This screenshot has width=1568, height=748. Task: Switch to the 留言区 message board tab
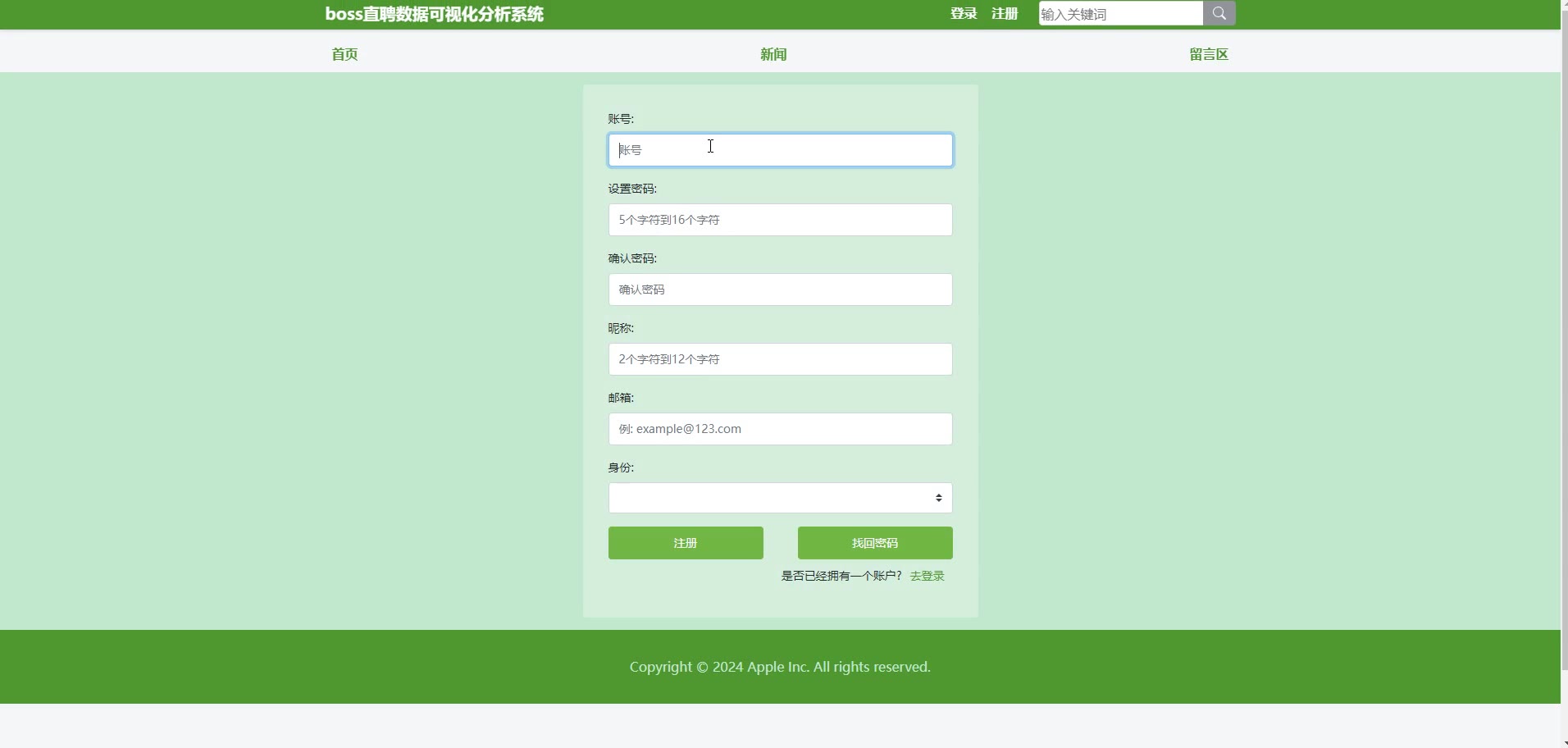1209,54
